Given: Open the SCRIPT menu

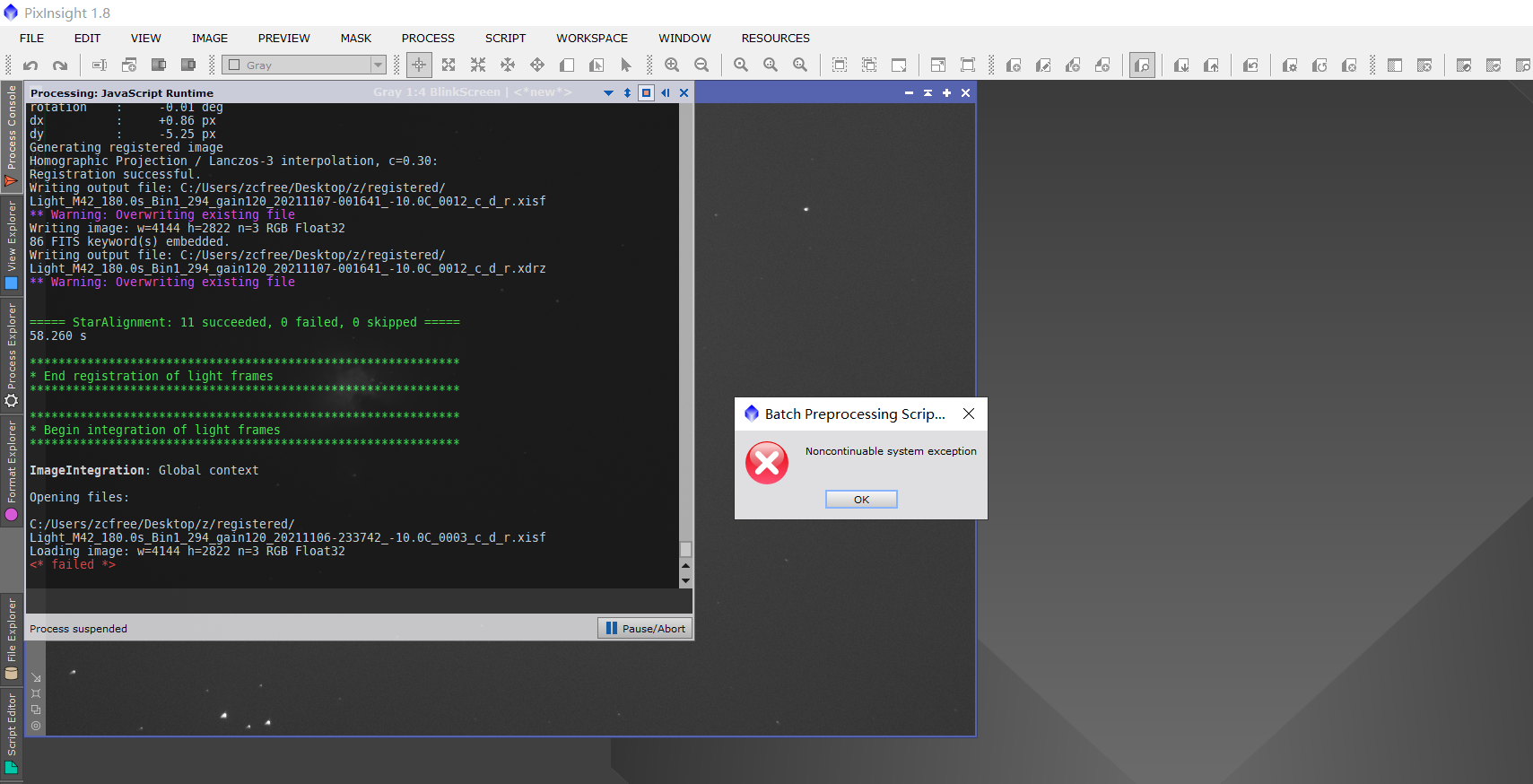Looking at the screenshot, I should 505,38.
